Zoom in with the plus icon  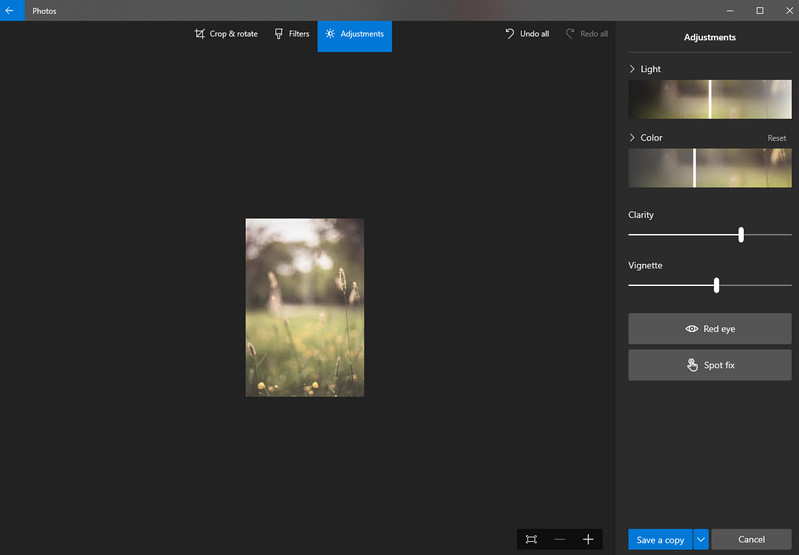click(x=588, y=539)
